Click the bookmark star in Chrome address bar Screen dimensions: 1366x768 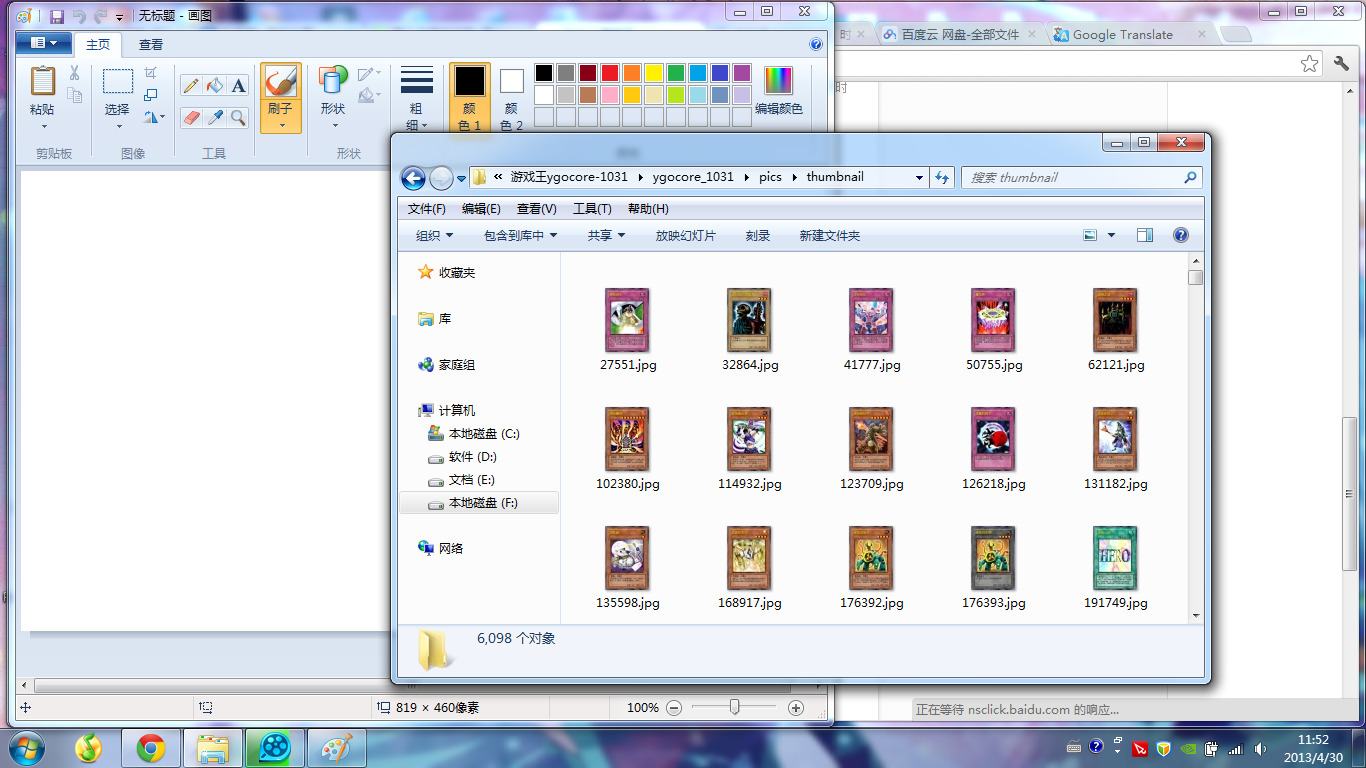[1310, 64]
